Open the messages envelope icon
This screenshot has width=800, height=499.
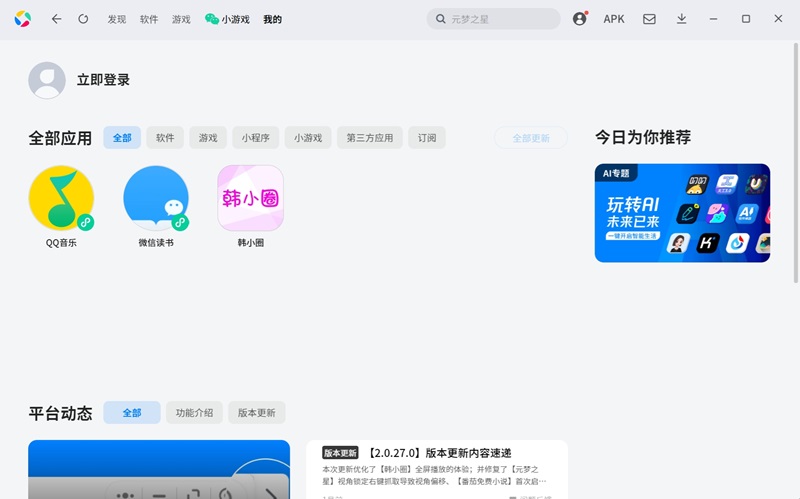click(x=649, y=19)
